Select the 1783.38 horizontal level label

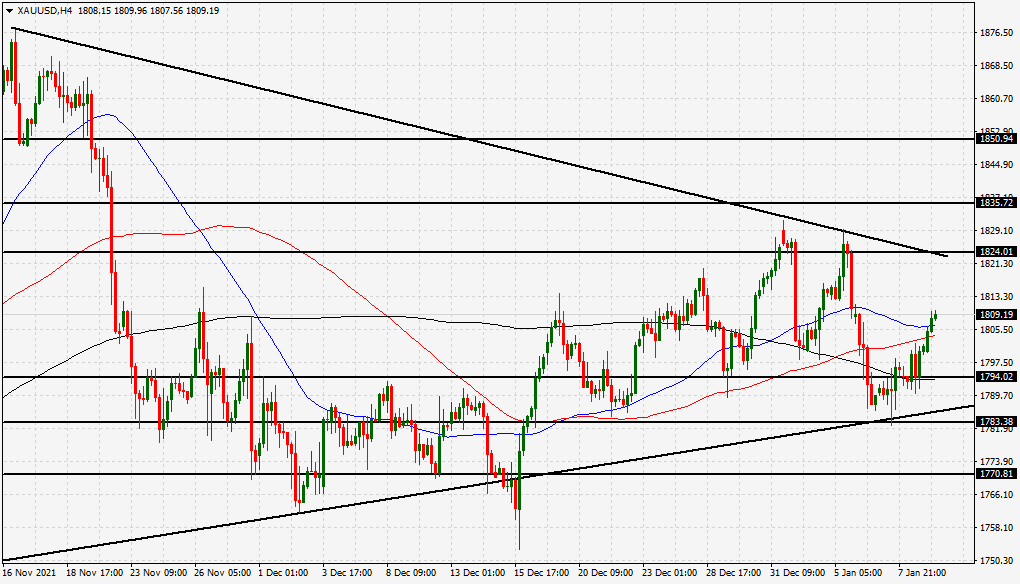[996, 421]
